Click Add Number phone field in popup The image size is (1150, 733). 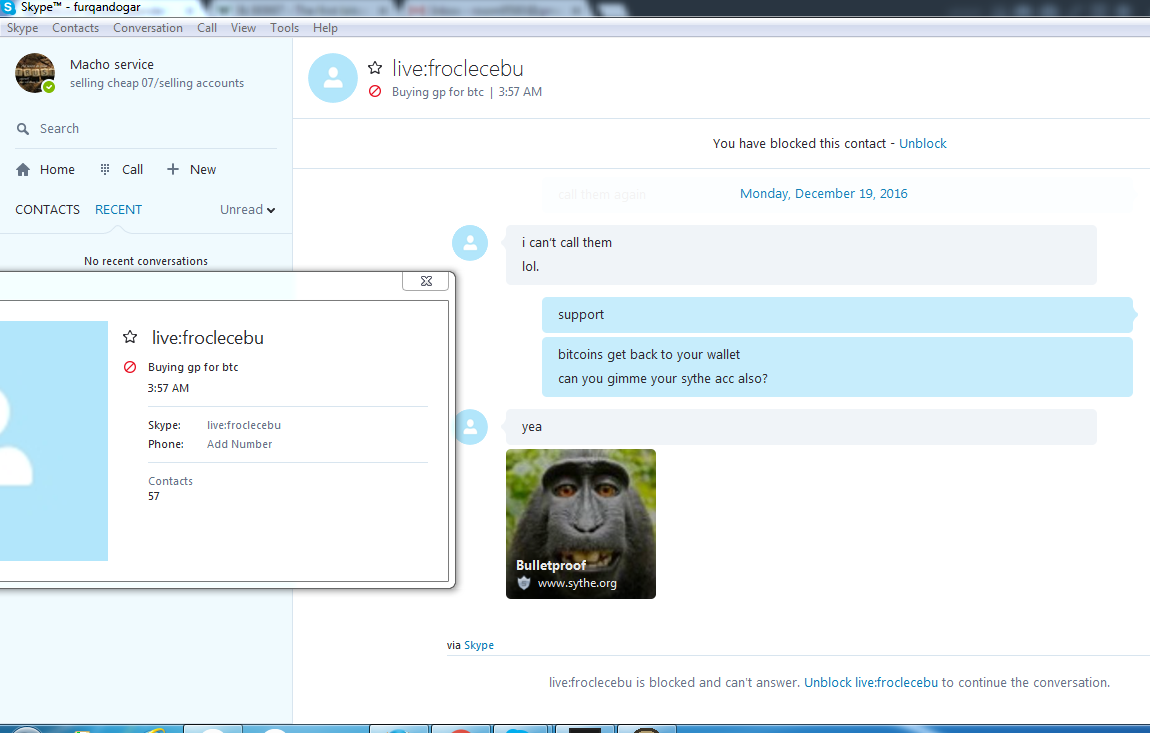[239, 445]
